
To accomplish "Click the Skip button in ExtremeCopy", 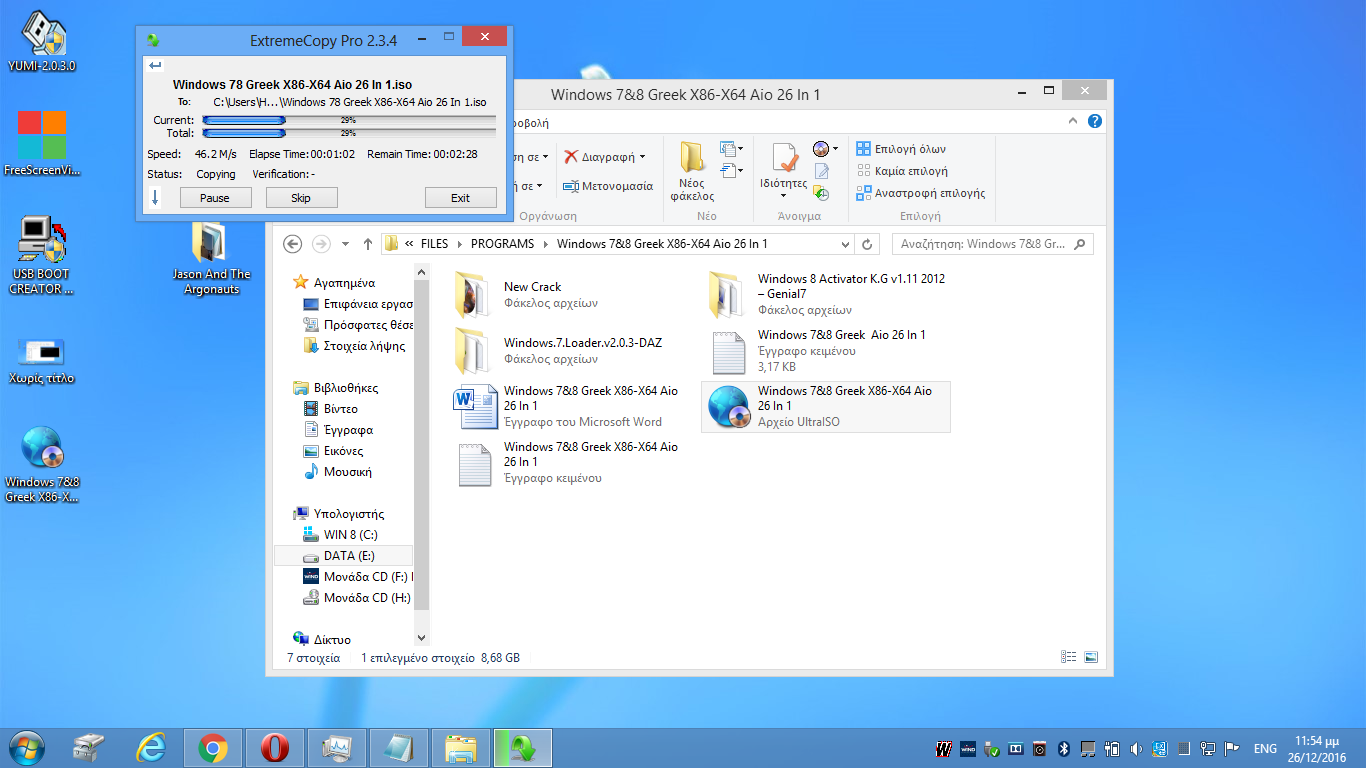I will tap(301, 198).
